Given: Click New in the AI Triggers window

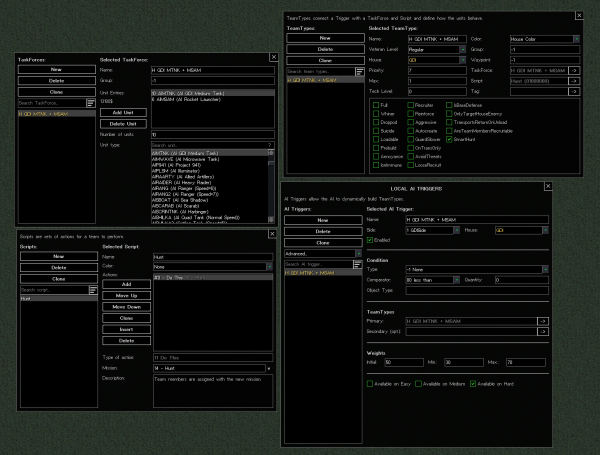Looking at the screenshot, I should click(323, 220).
